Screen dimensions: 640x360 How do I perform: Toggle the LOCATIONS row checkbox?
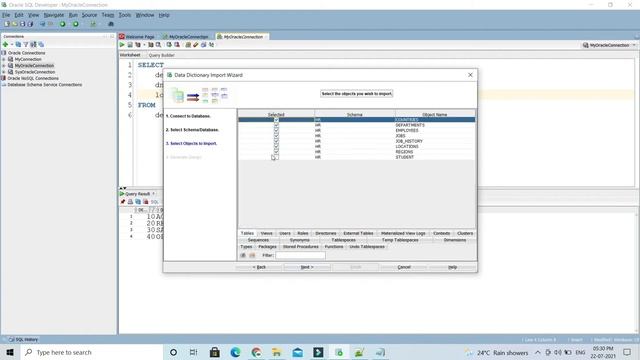[x=276, y=146]
